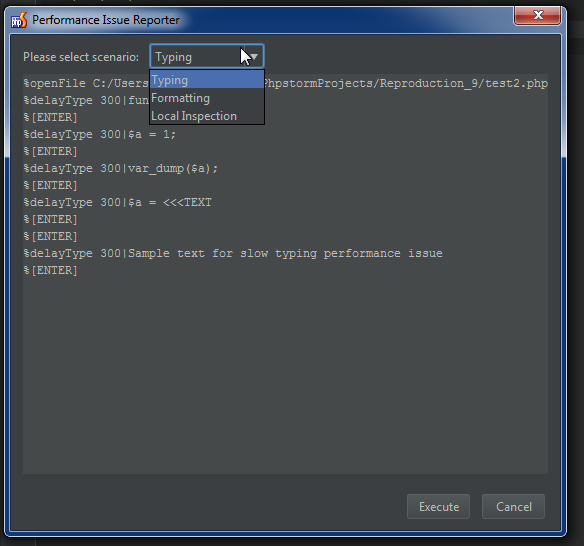Screen dimensions: 584x546
Task: Click the scenario dropdown arrow
Action: click(x=254, y=57)
